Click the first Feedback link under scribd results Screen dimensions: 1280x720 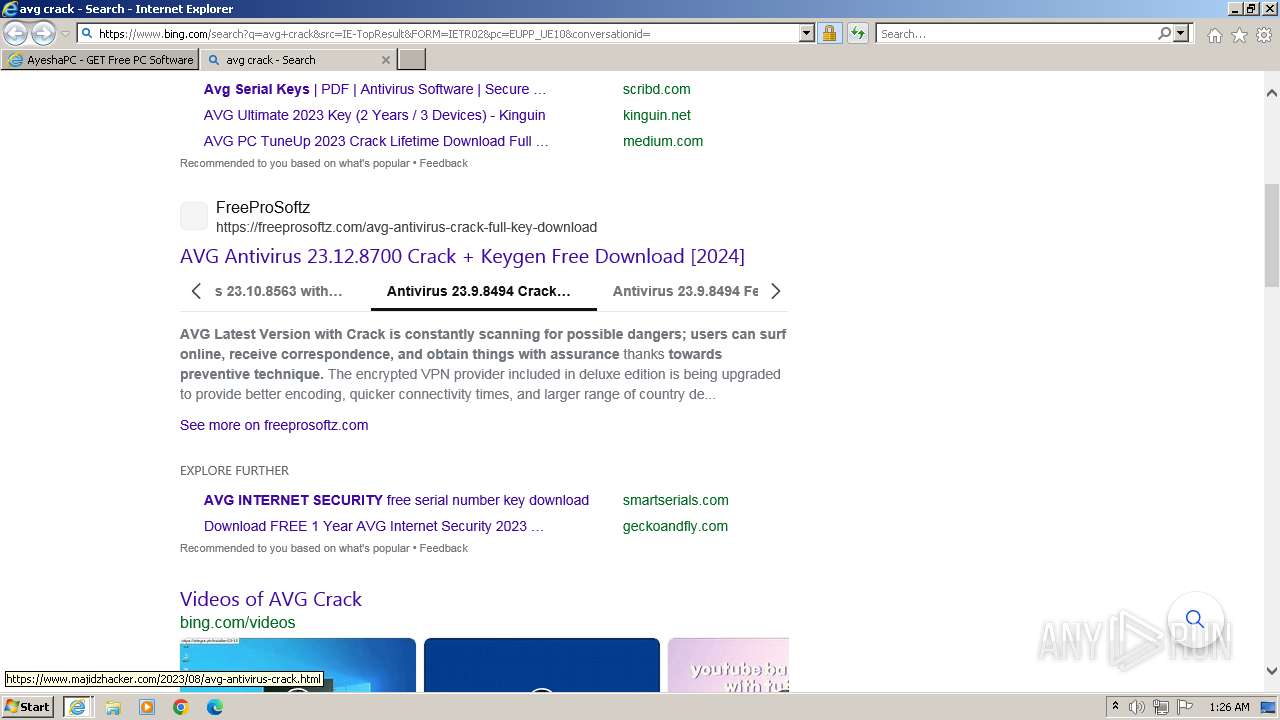pyautogui.click(x=444, y=163)
